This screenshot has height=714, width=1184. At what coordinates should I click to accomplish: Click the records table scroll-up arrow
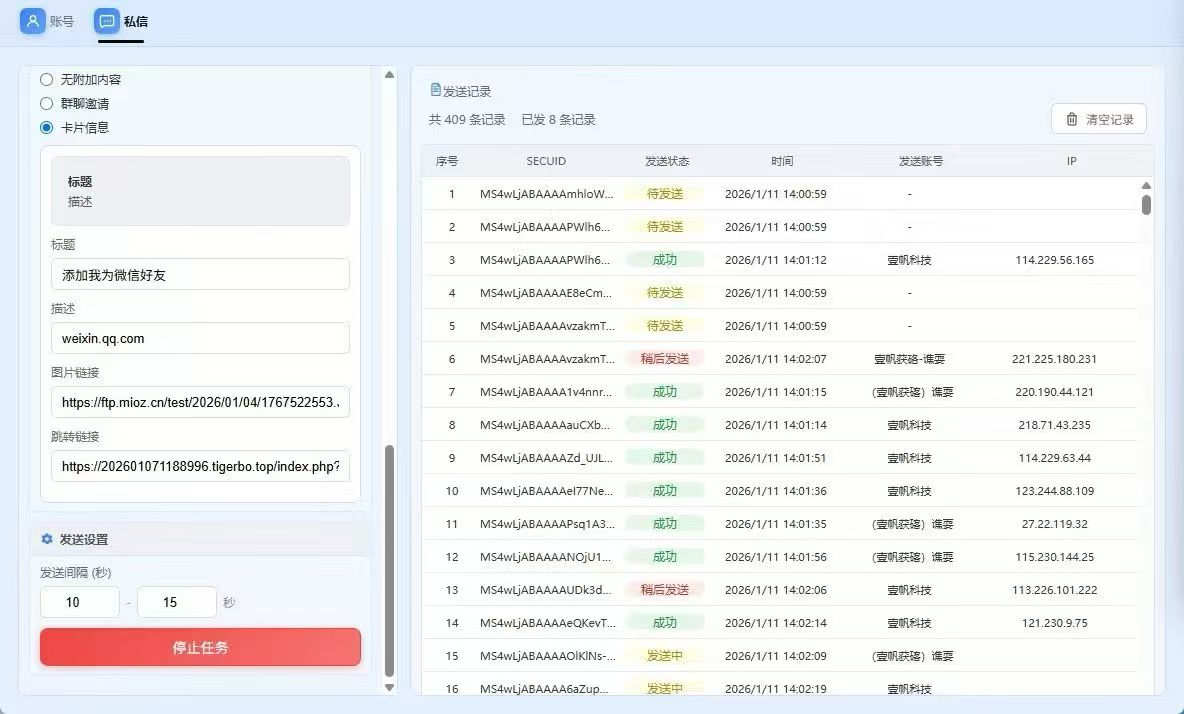pyautogui.click(x=1146, y=186)
